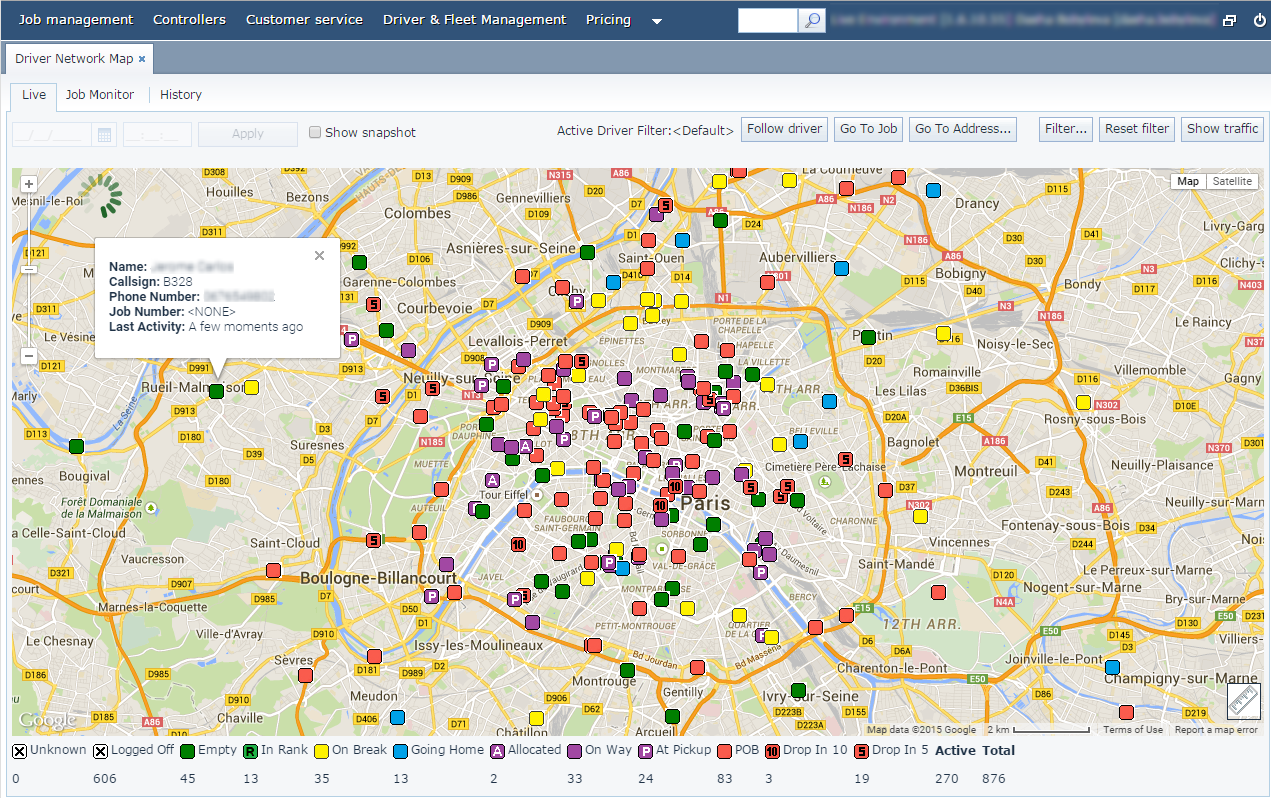1271x798 pixels.
Task: Close the Driver Network Map tab
Action: coord(142,59)
